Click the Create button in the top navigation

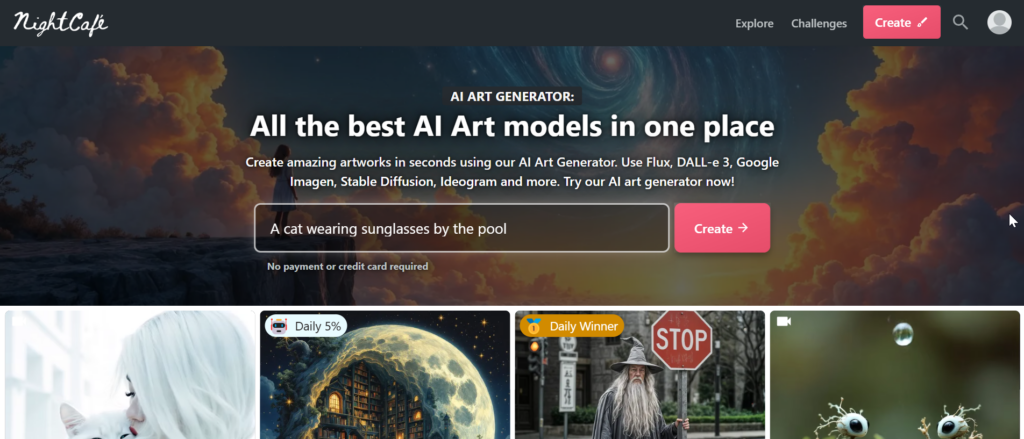pyautogui.click(x=901, y=22)
